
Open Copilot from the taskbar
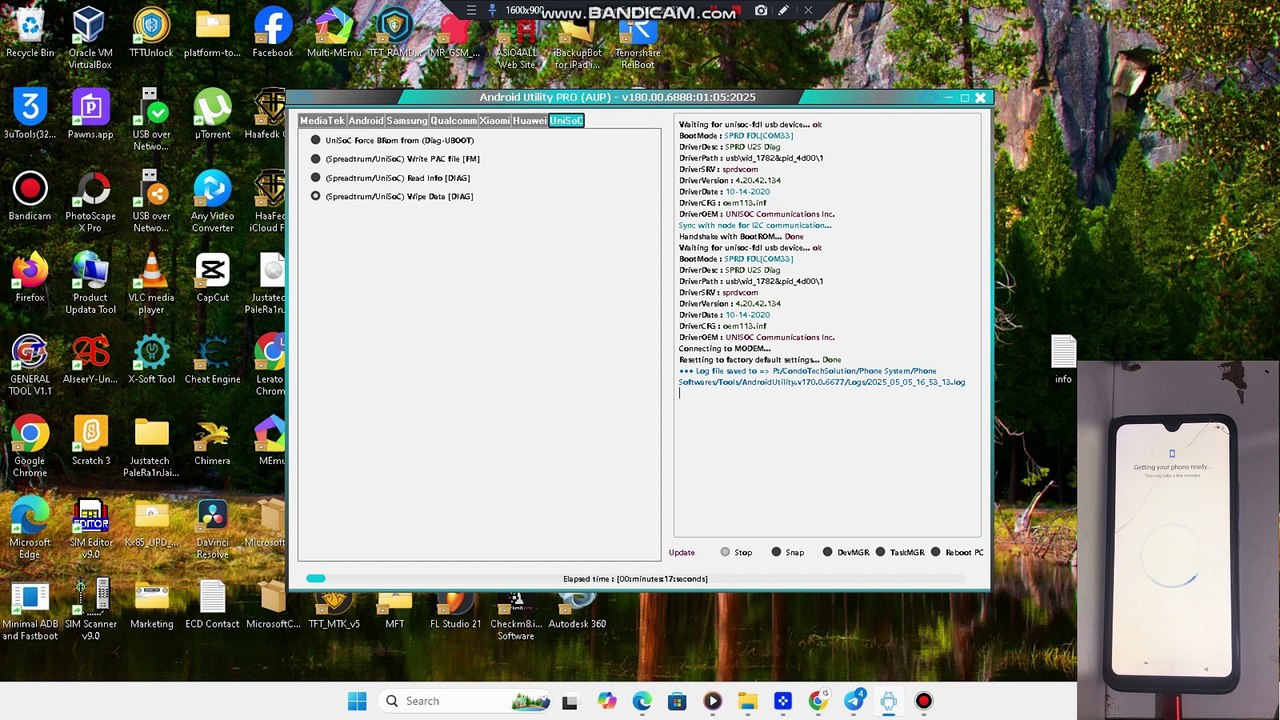click(607, 701)
